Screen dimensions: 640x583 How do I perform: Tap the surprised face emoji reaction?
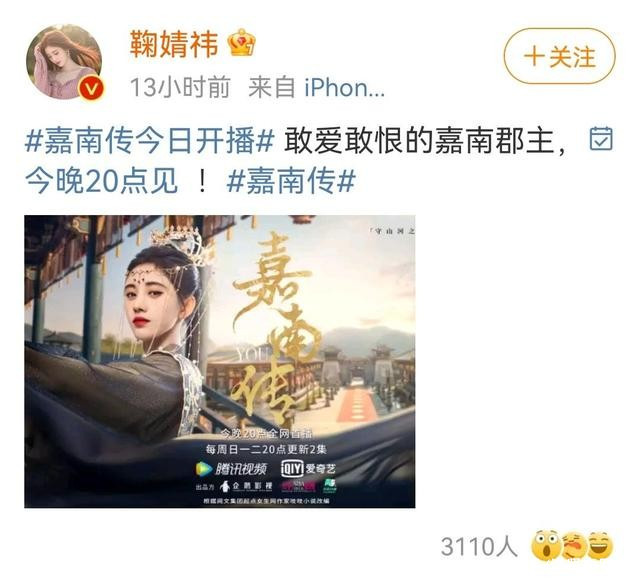tap(547, 545)
